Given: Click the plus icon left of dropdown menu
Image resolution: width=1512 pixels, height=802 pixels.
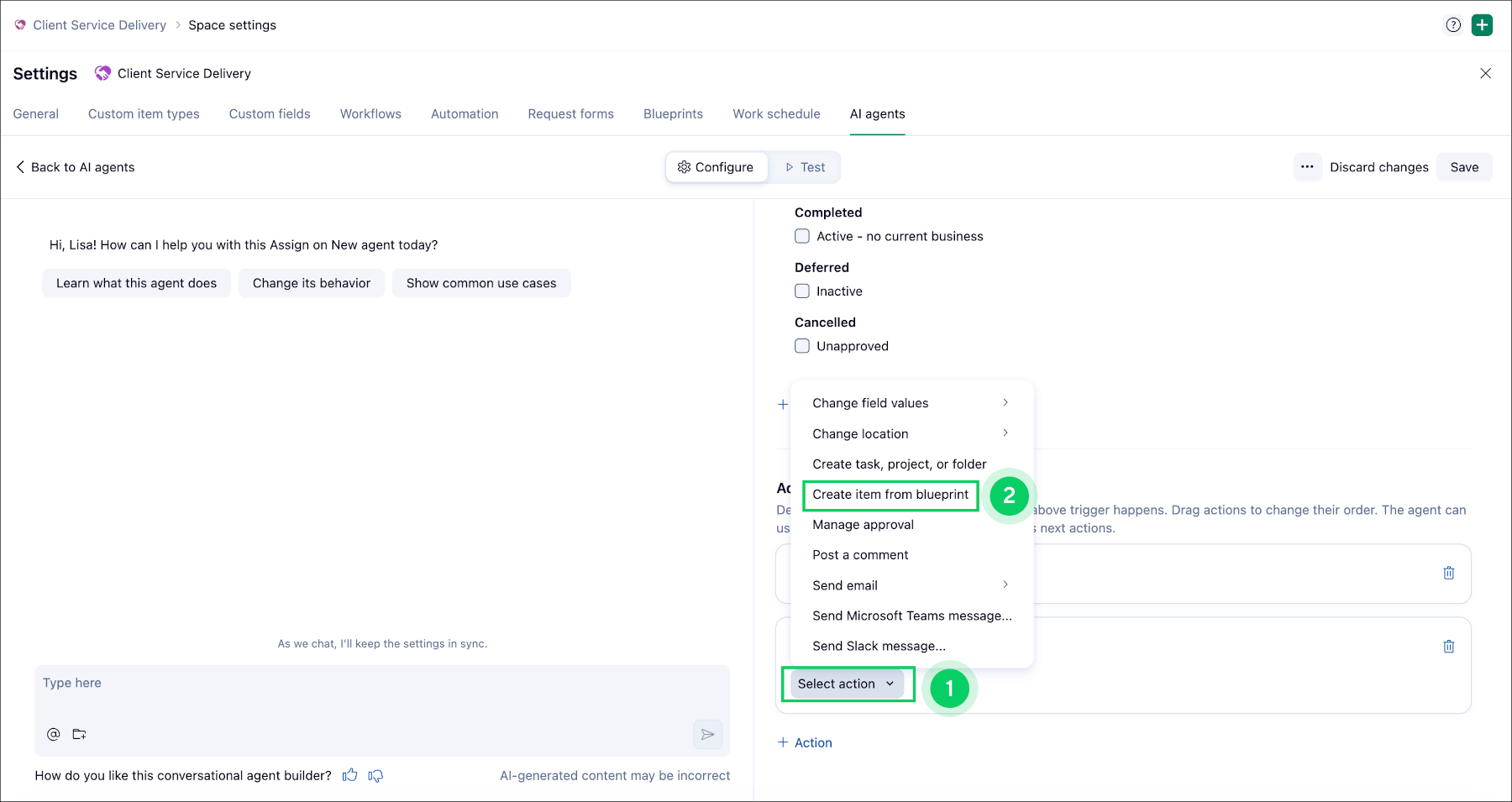Looking at the screenshot, I should click(x=783, y=404).
